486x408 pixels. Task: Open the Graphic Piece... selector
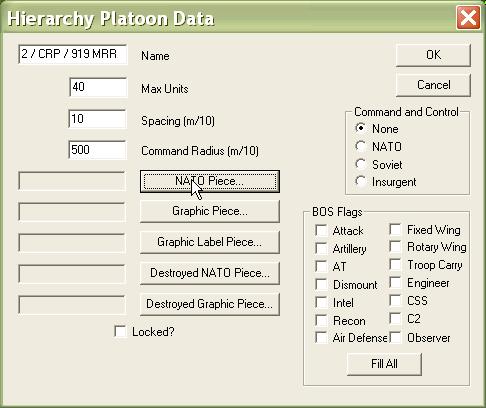pyautogui.click(x=210, y=211)
